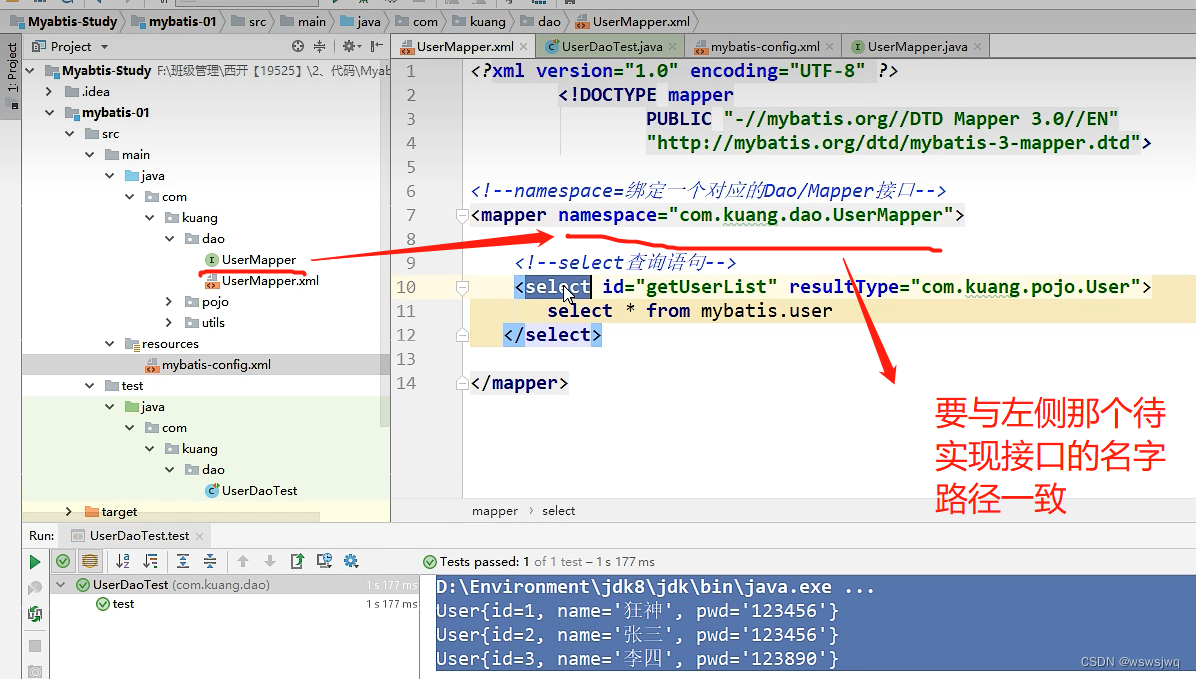Fold the mapper tag at line 7

pyautogui.click(x=461, y=216)
